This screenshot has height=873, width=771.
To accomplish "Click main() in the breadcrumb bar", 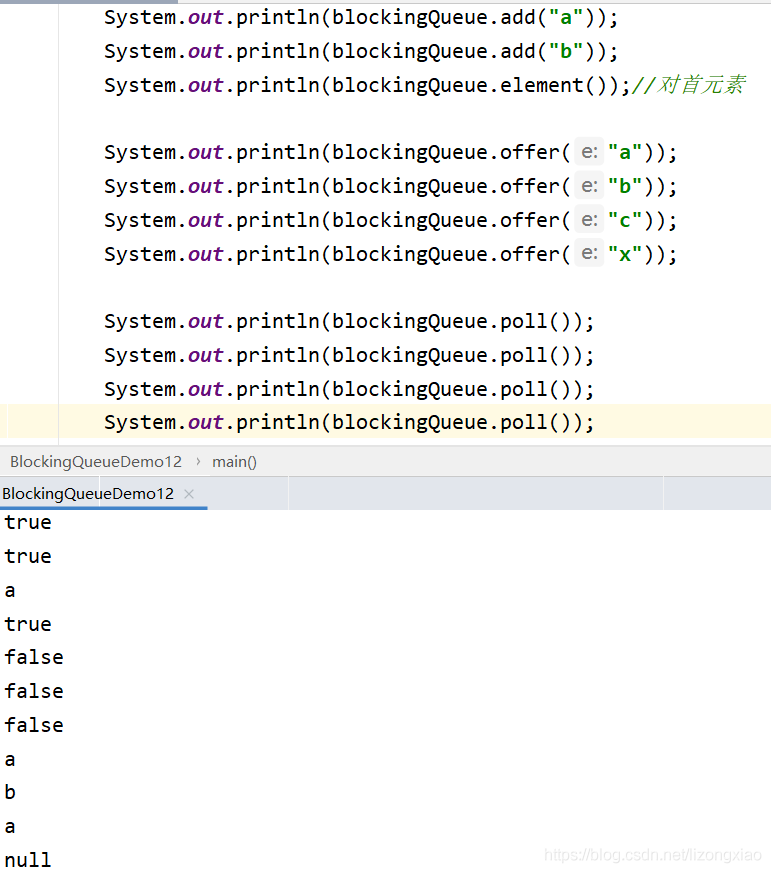I will (234, 462).
